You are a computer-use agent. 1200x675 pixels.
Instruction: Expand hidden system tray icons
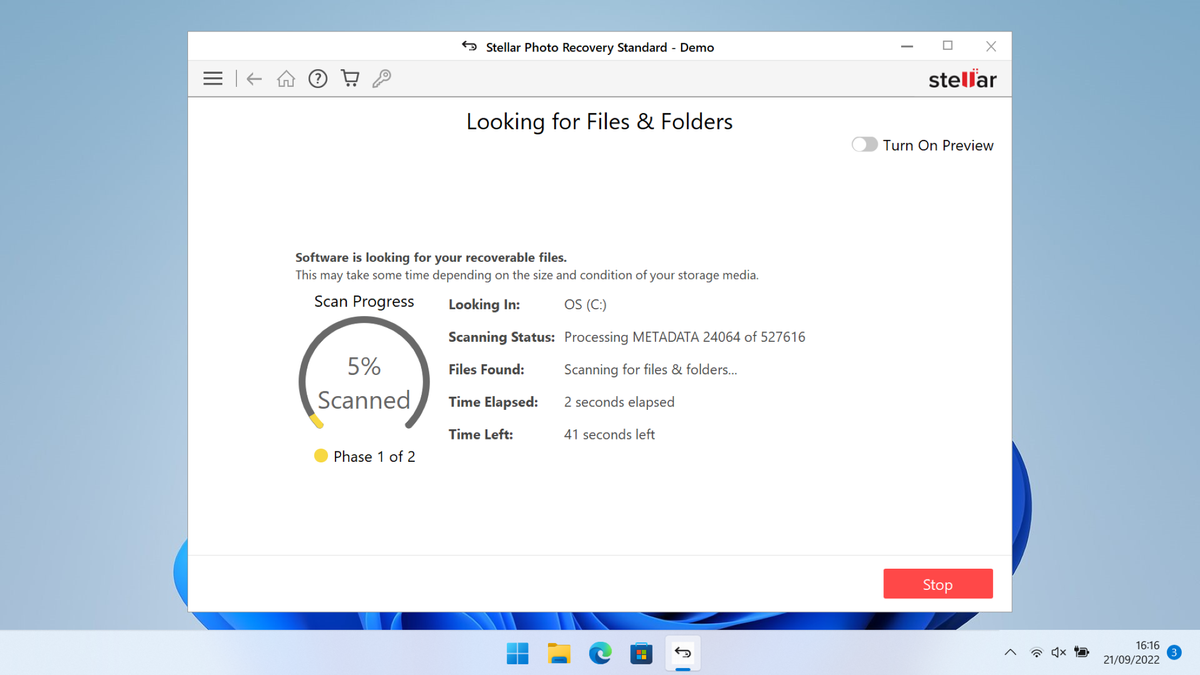(x=1010, y=652)
